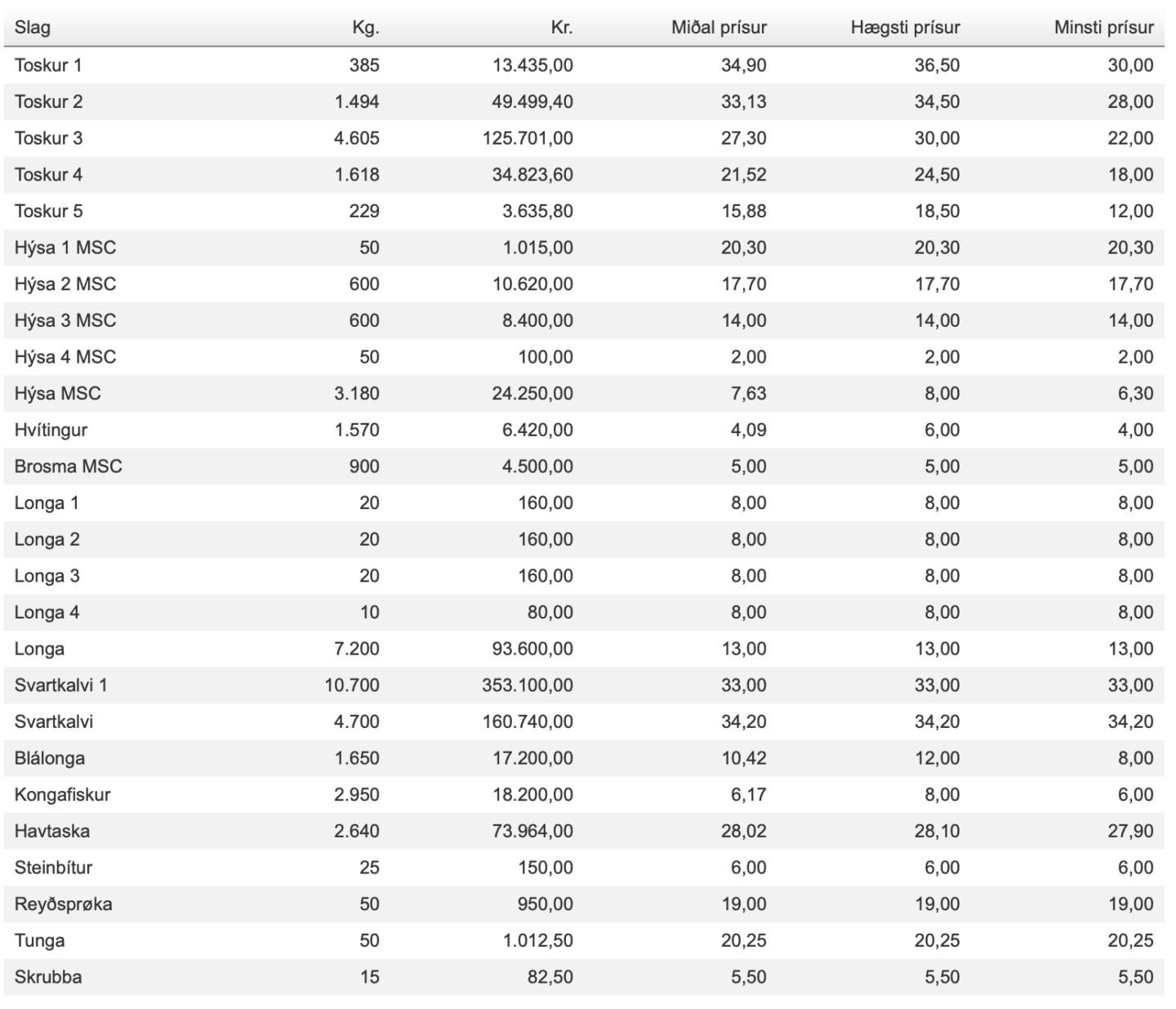Select the Hægsti prísur column header
The image size is (1176, 1009).
tap(905, 28)
